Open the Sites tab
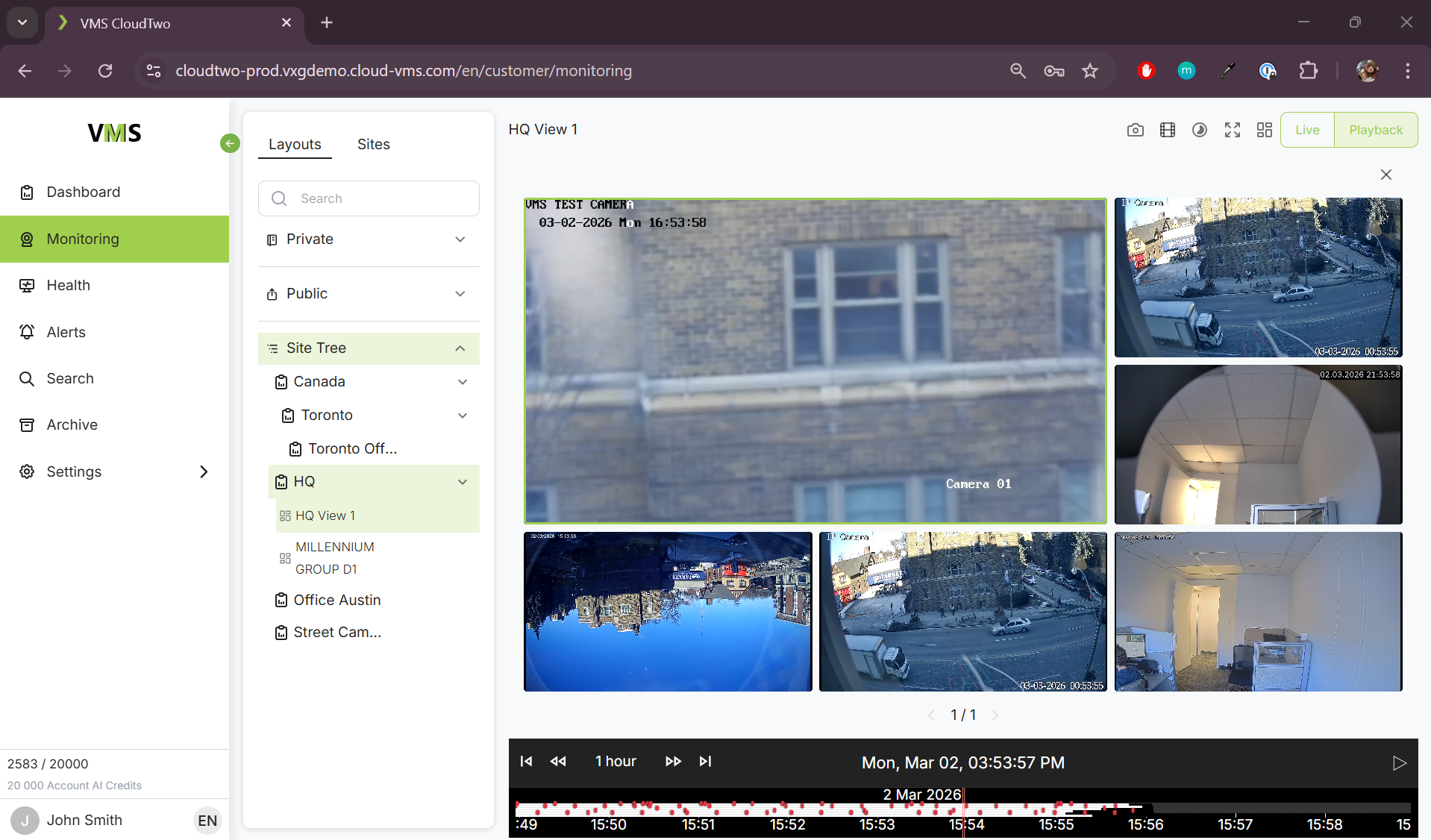The width and height of the screenshot is (1431, 840). 373,144
